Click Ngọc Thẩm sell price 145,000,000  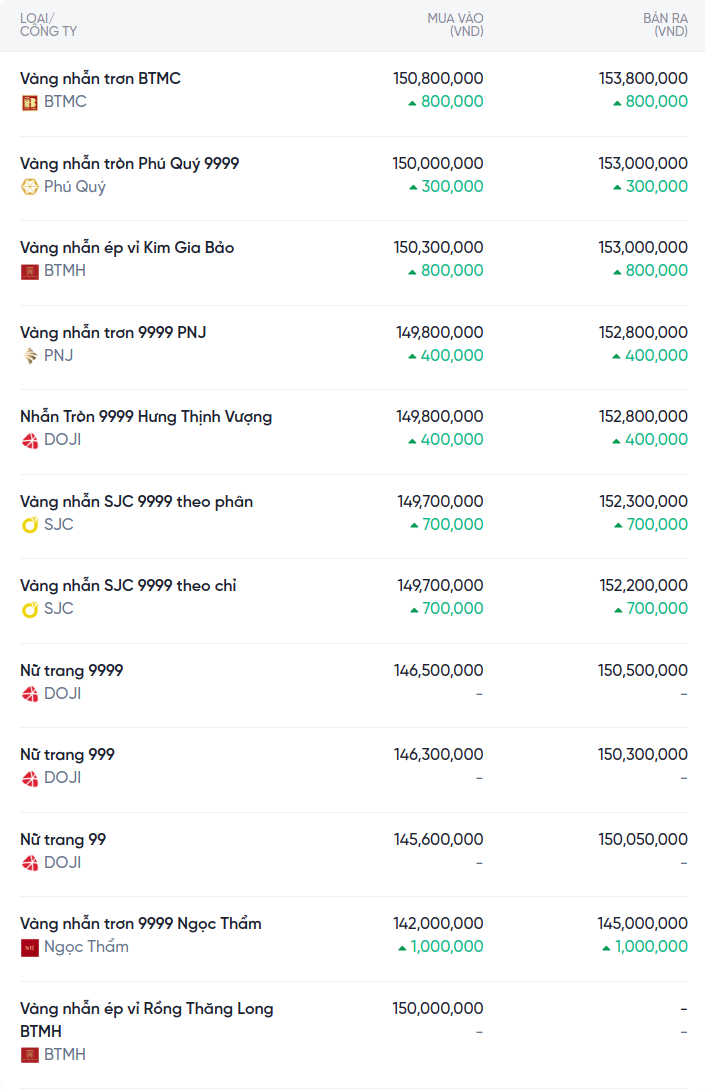click(643, 923)
